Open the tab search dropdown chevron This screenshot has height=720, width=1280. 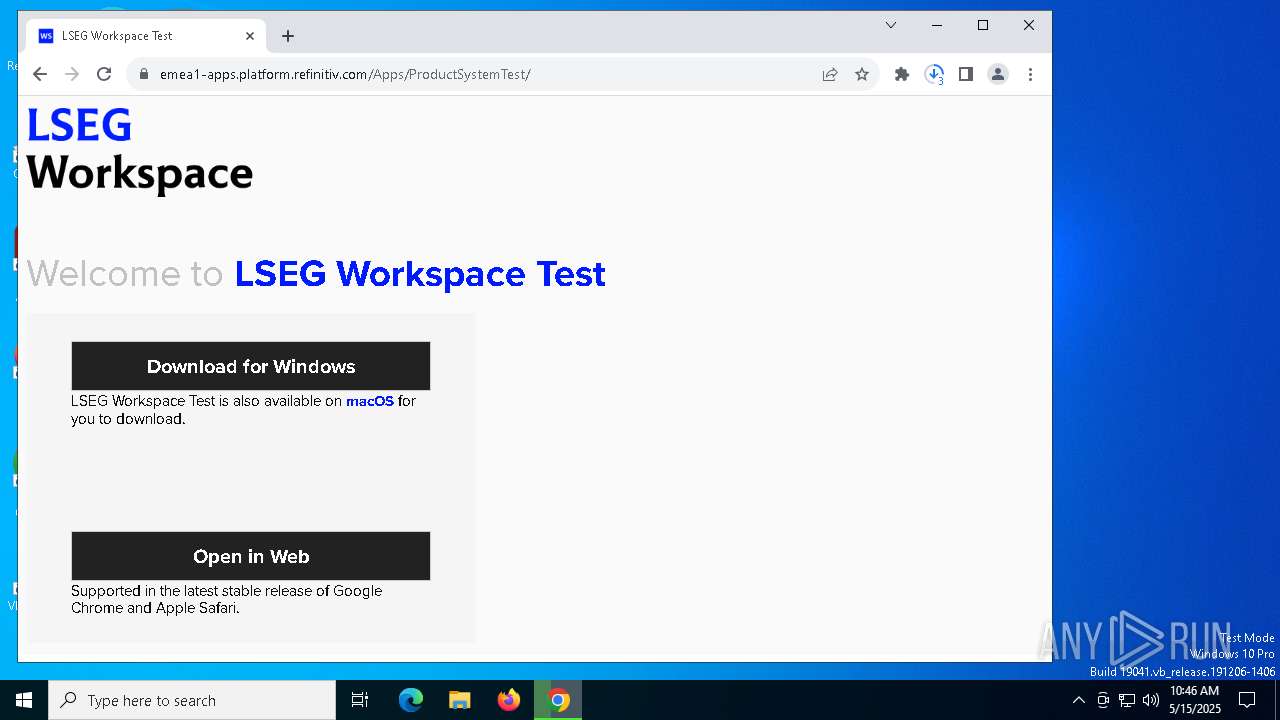(891, 25)
